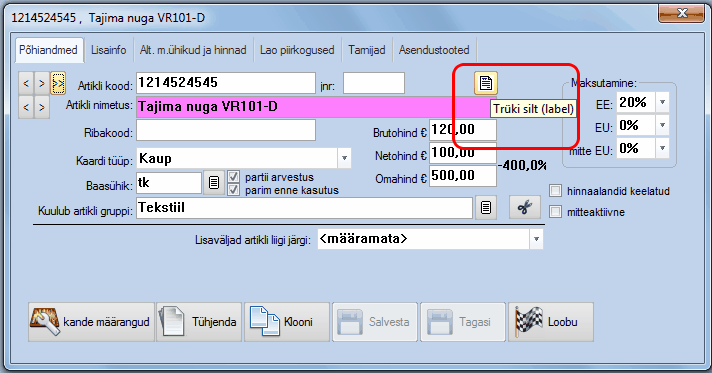
Task: Click the scissors icon beside article group
Action: coord(524,208)
